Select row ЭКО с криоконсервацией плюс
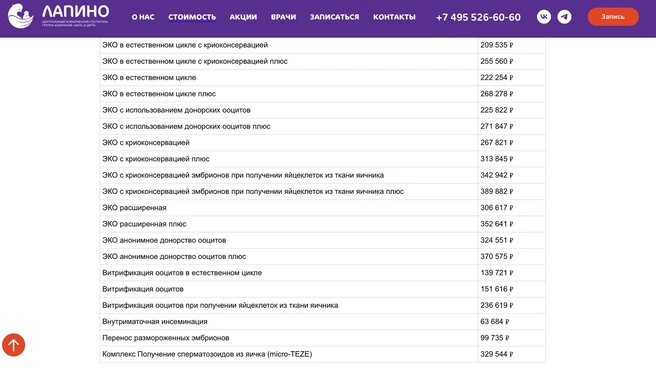This screenshot has width=656, height=372. tap(322, 159)
